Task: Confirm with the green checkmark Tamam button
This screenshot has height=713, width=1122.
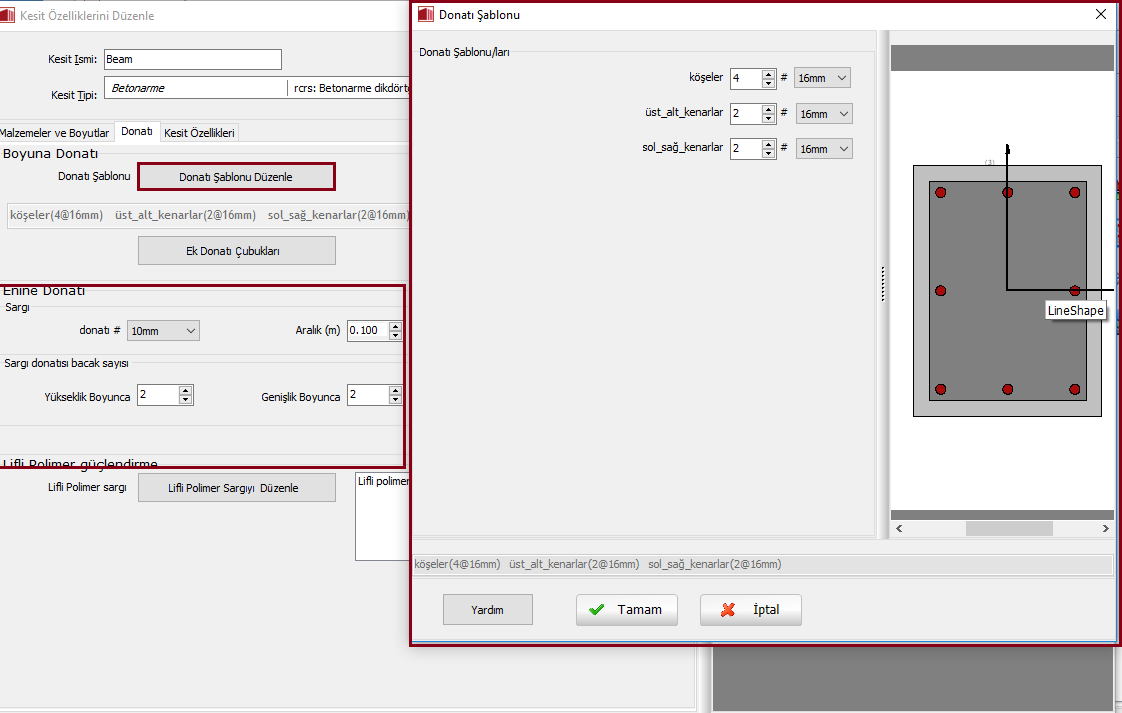Action: click(626, 610)
